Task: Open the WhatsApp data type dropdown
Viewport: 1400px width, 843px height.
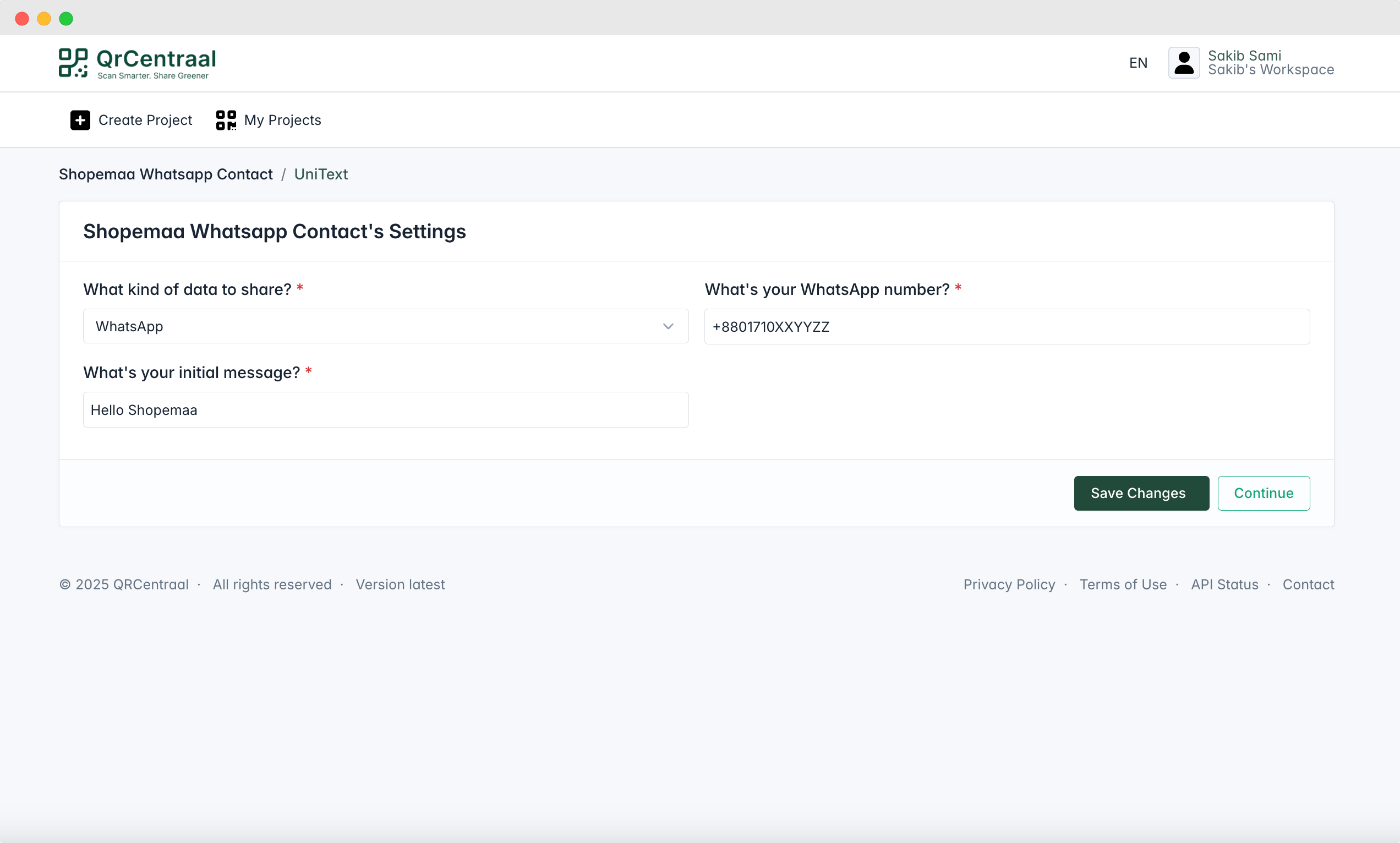Action: 385,327
